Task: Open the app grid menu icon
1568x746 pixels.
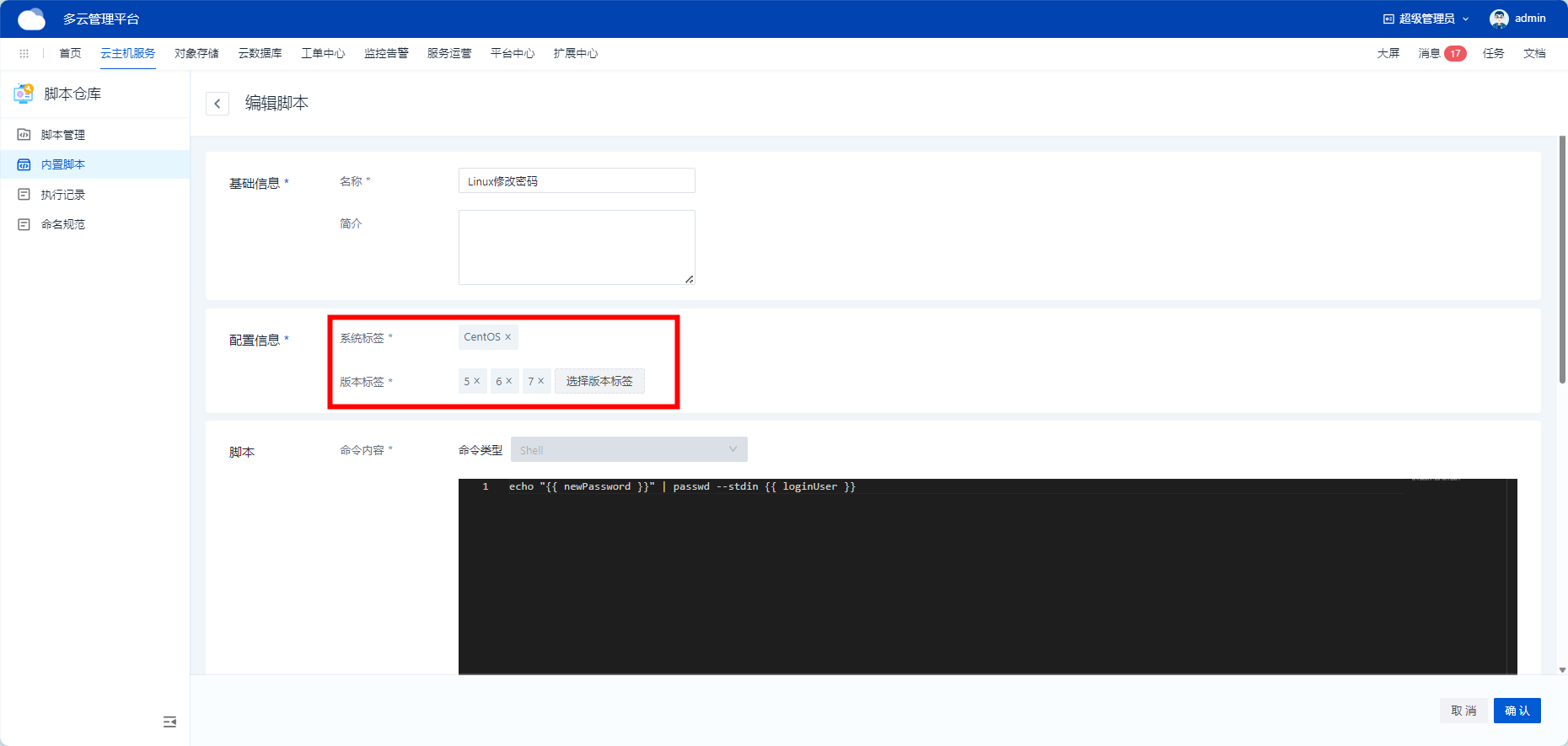Action: tap(24, 53)
